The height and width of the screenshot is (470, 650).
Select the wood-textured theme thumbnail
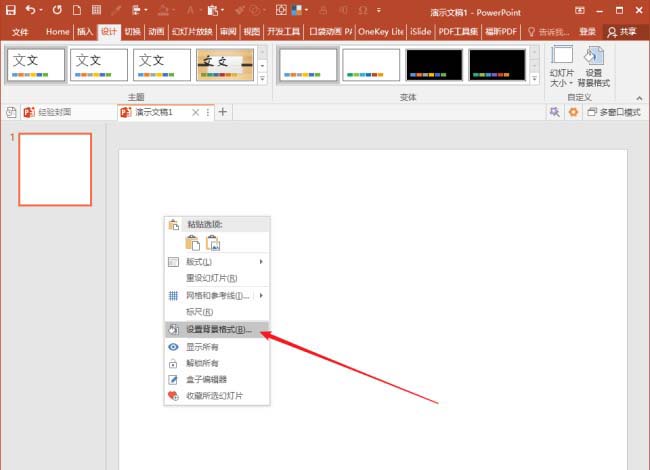coord(225,64)
